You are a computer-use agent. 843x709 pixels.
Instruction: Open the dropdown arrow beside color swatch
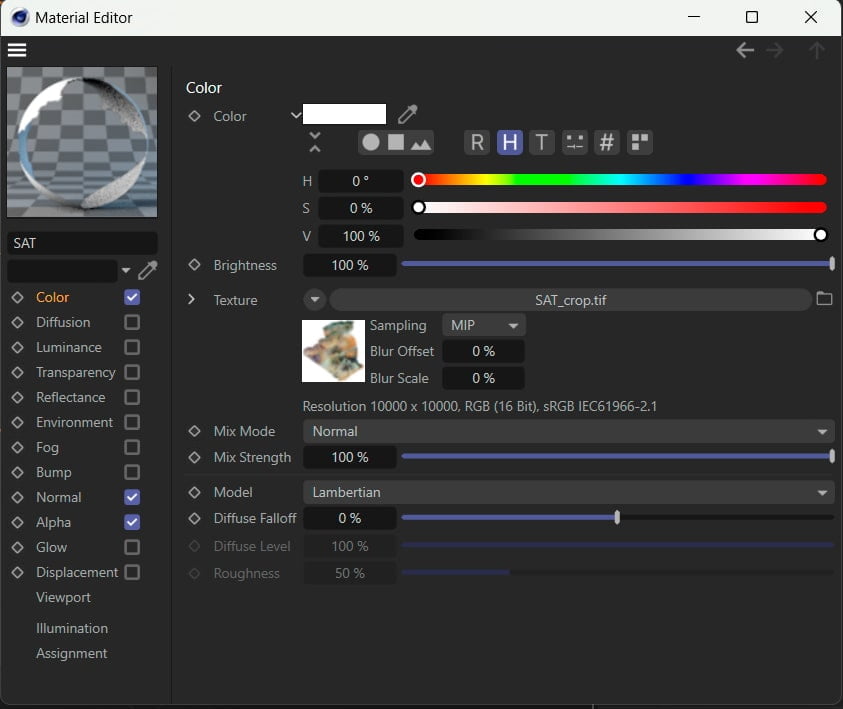(x=296, y=115)
